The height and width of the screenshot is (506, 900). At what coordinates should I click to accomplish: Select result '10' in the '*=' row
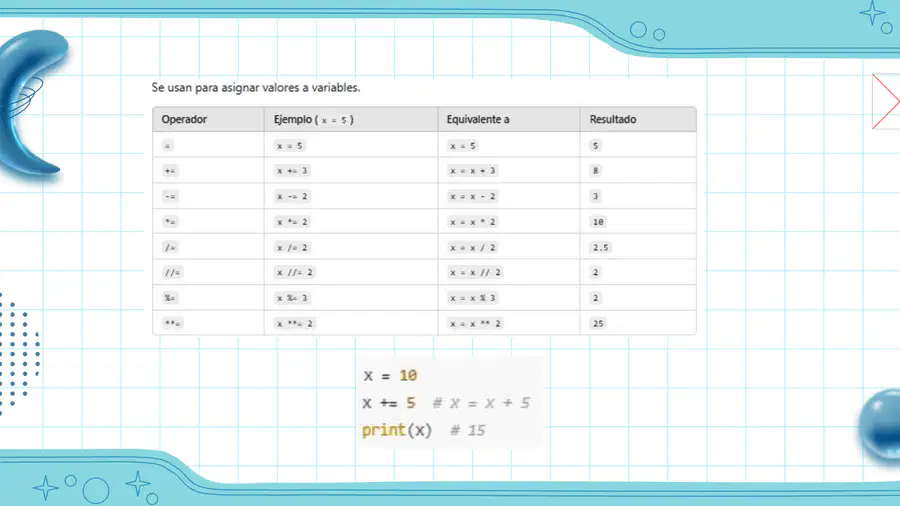coord(598,222)
